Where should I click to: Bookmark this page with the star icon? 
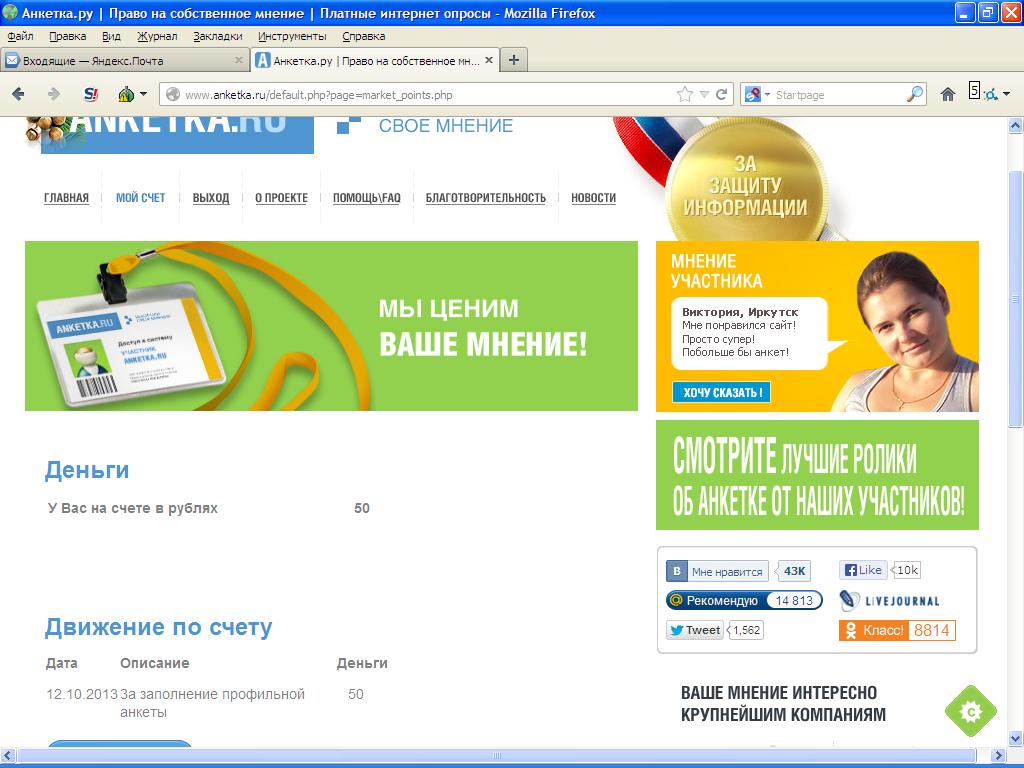(684, 95)
